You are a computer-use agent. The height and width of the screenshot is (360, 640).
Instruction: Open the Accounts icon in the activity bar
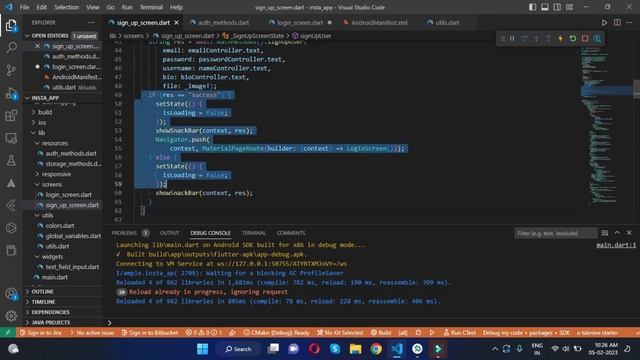(11, 294)
